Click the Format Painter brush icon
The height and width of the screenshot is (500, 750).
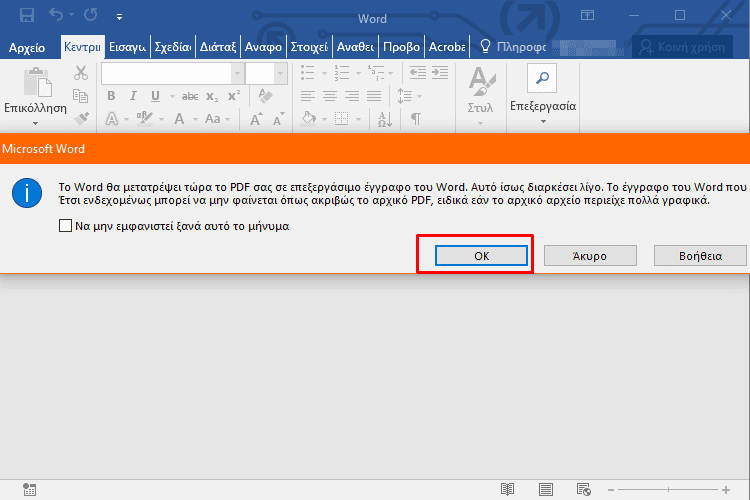tap(81, 118)
